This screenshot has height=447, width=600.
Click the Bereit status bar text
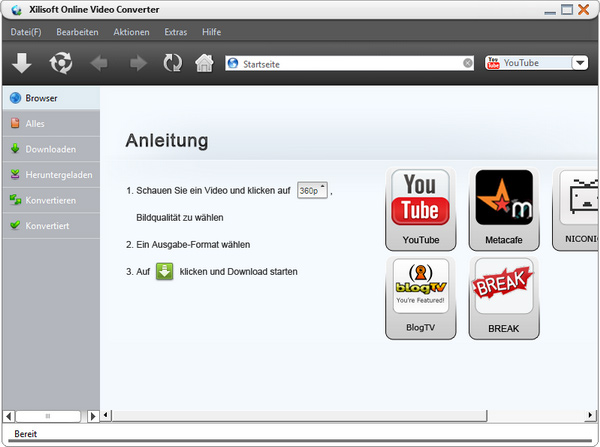tap(26, 434)
